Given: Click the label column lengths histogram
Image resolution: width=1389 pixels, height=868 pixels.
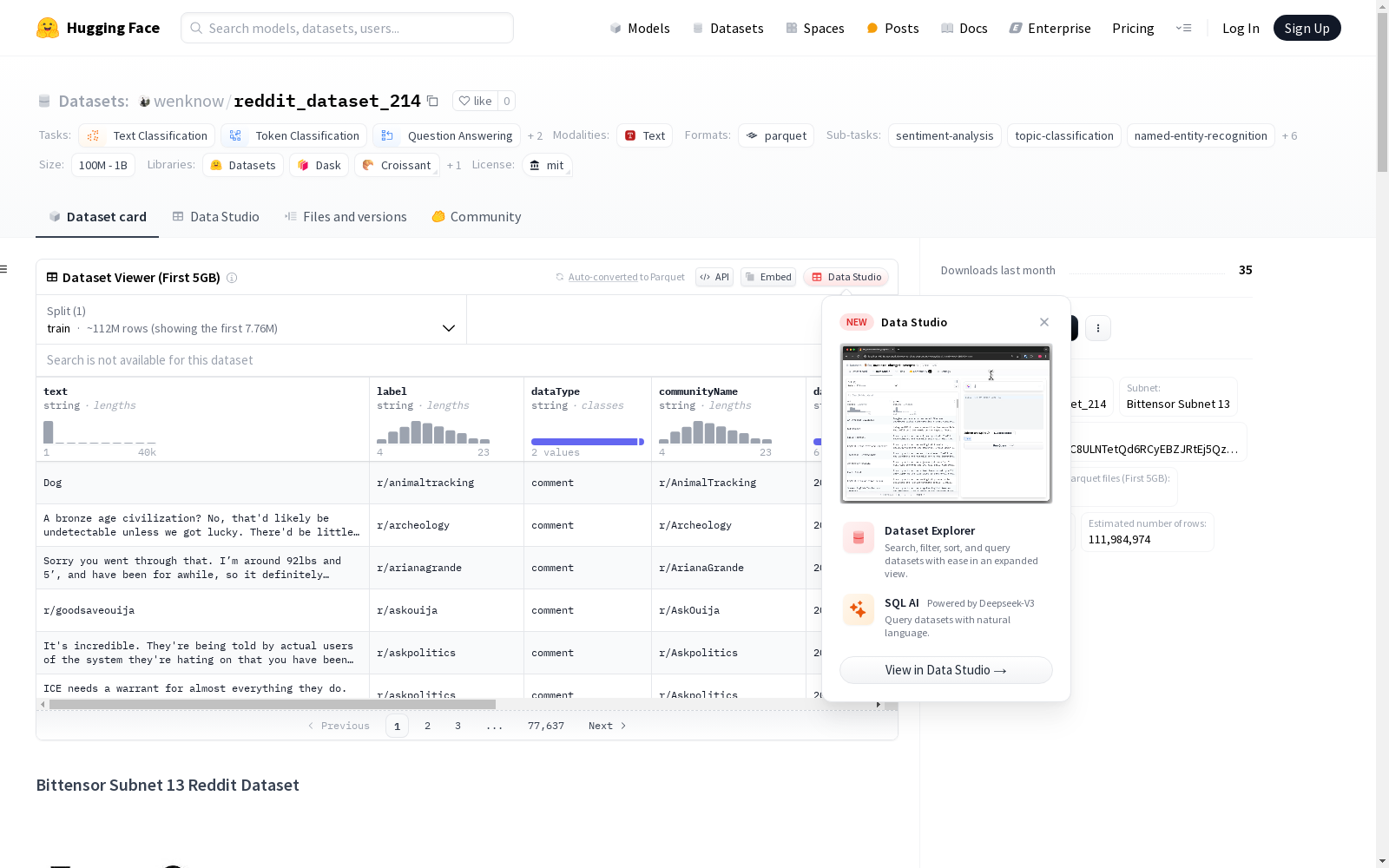Looking at the screenshot, I should 433,432.
